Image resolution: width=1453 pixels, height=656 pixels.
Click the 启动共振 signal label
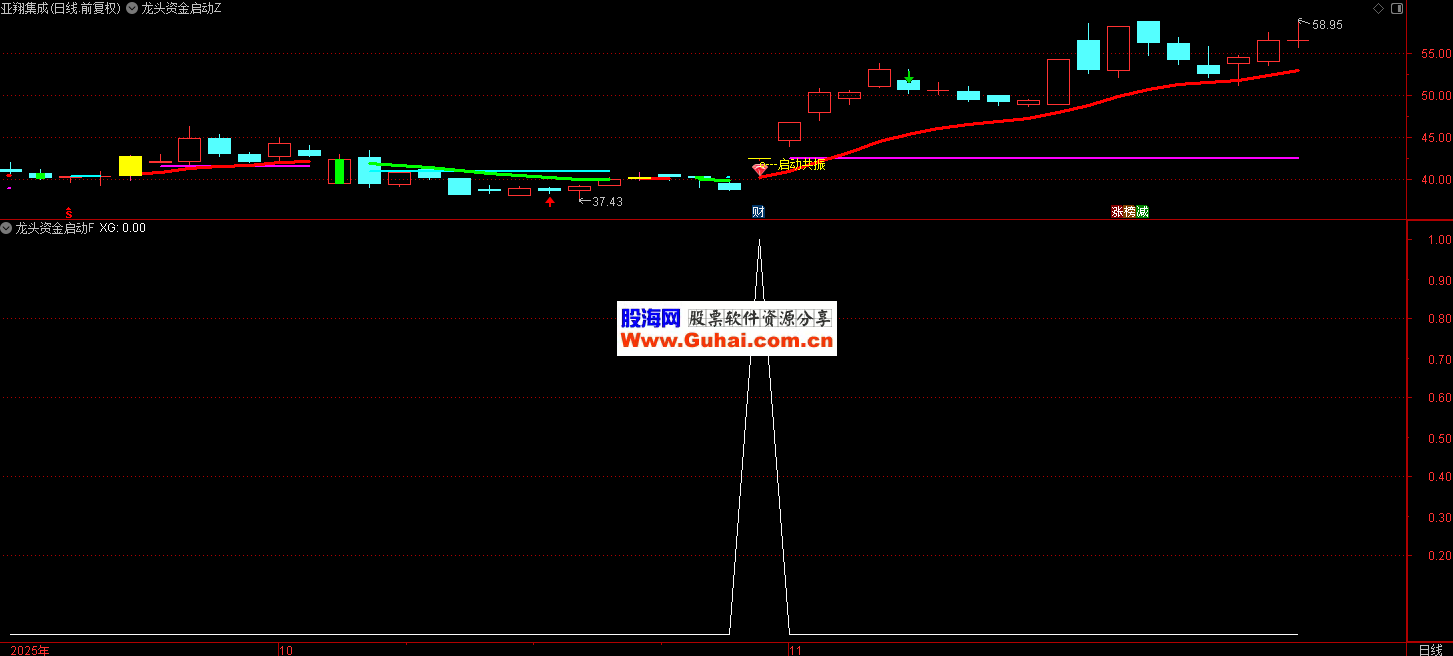point(802,164)
